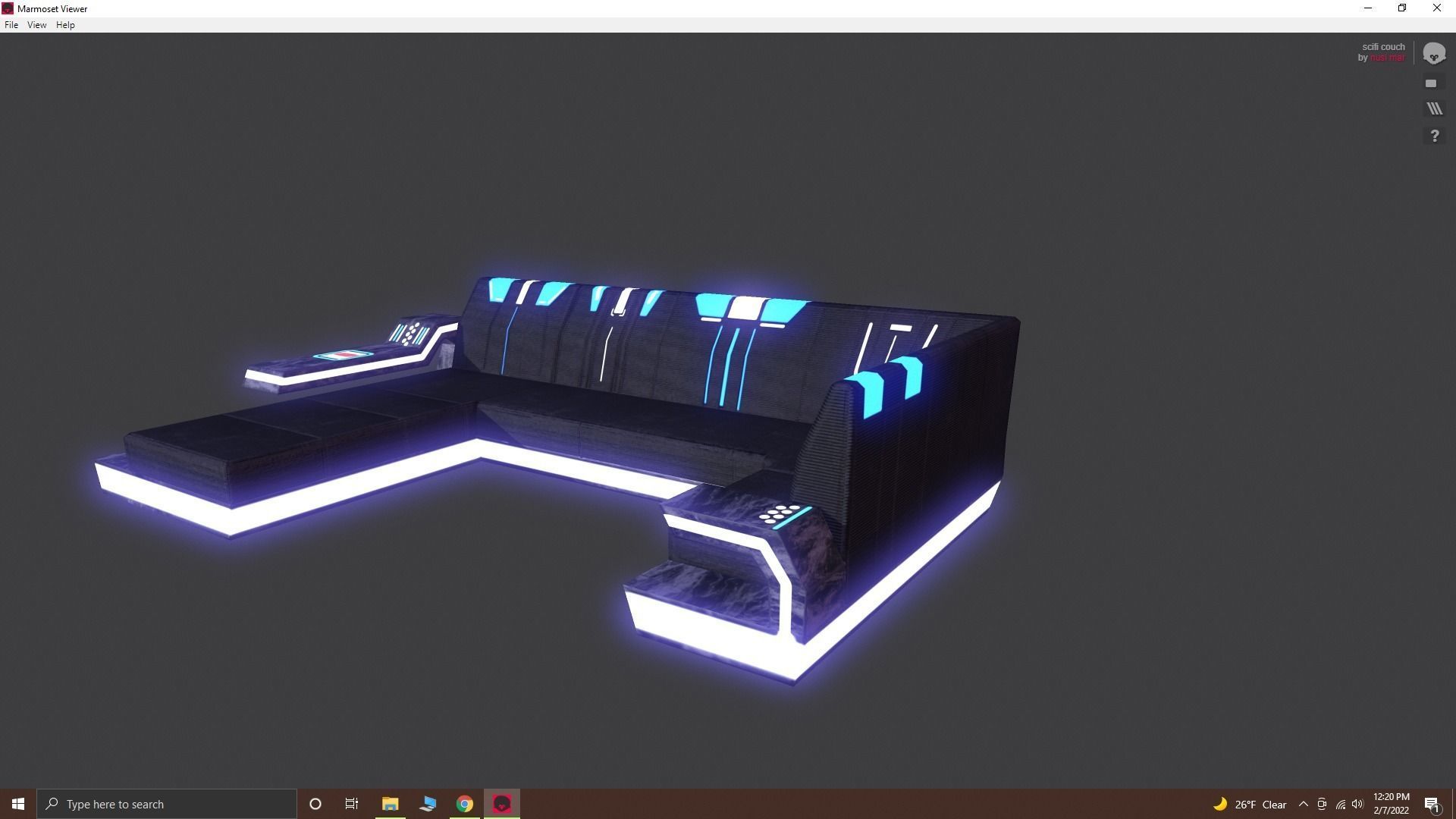Toggle fullscreen rectangle icon in viewer sidebar
Screen dimensions: 1456x819
[1431, 83]
